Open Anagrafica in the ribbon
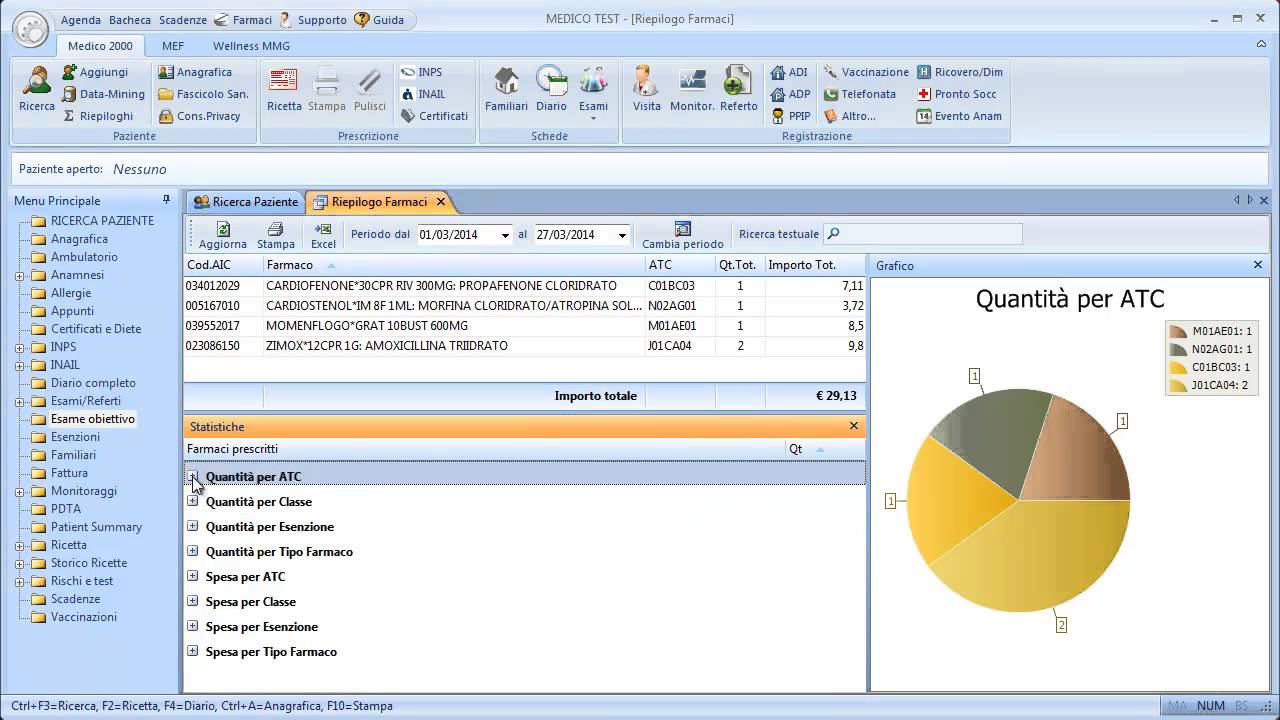 [x=195, y=72]
